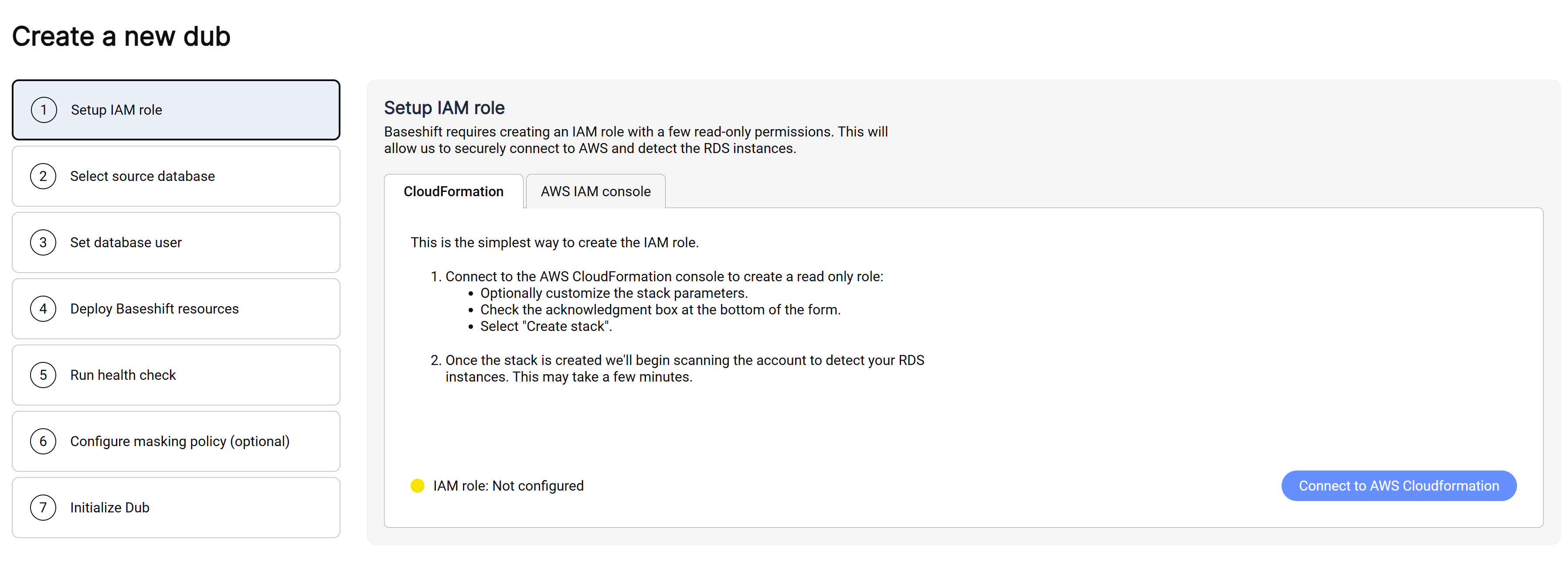Click the yellow IAM role status dot
The width and height of the screenshot is (1568, 573).
(x=418, y=486)
